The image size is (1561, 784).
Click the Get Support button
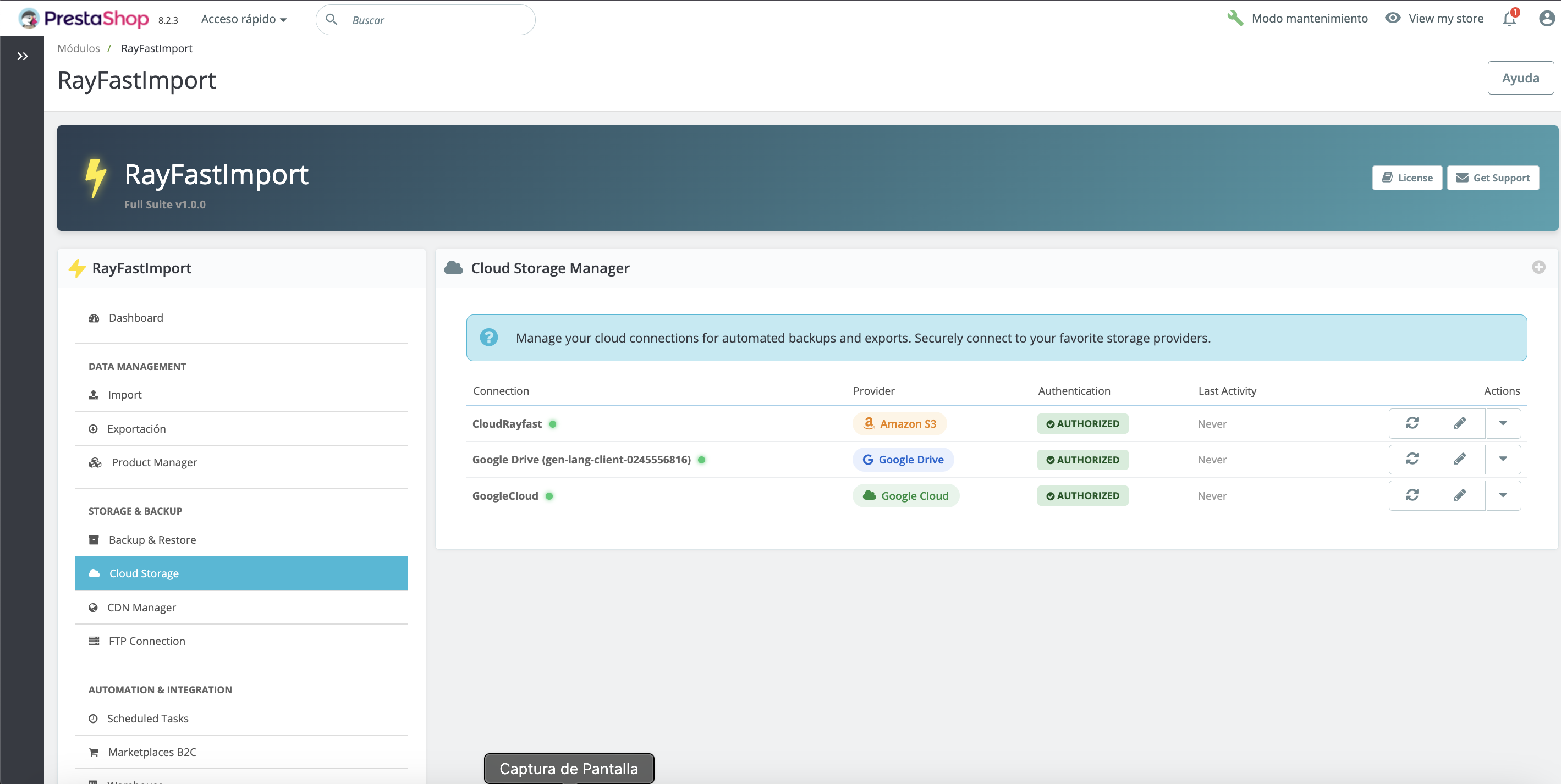1493,178
